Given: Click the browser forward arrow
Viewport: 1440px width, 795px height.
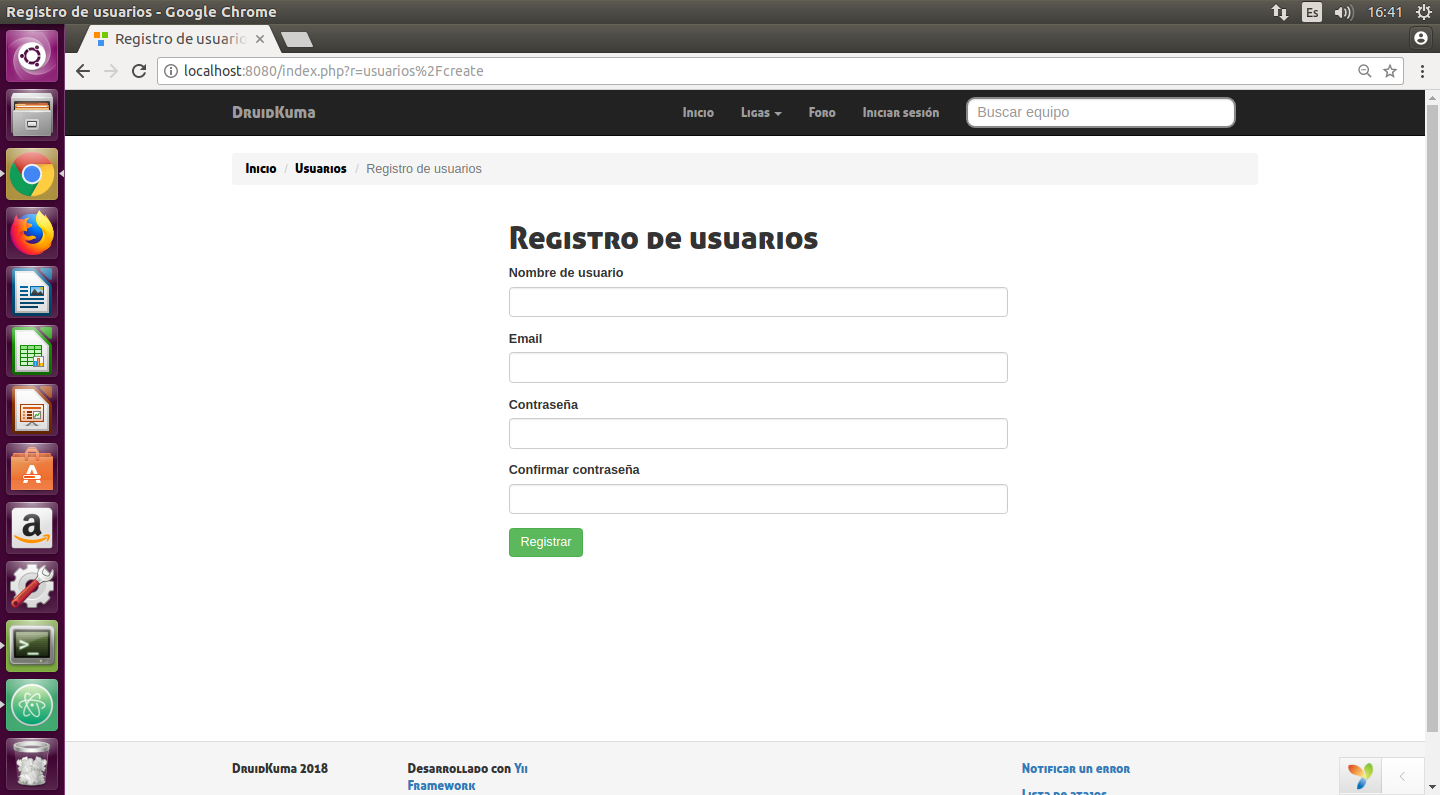Looking at the screenshot, I should point(111,71).
